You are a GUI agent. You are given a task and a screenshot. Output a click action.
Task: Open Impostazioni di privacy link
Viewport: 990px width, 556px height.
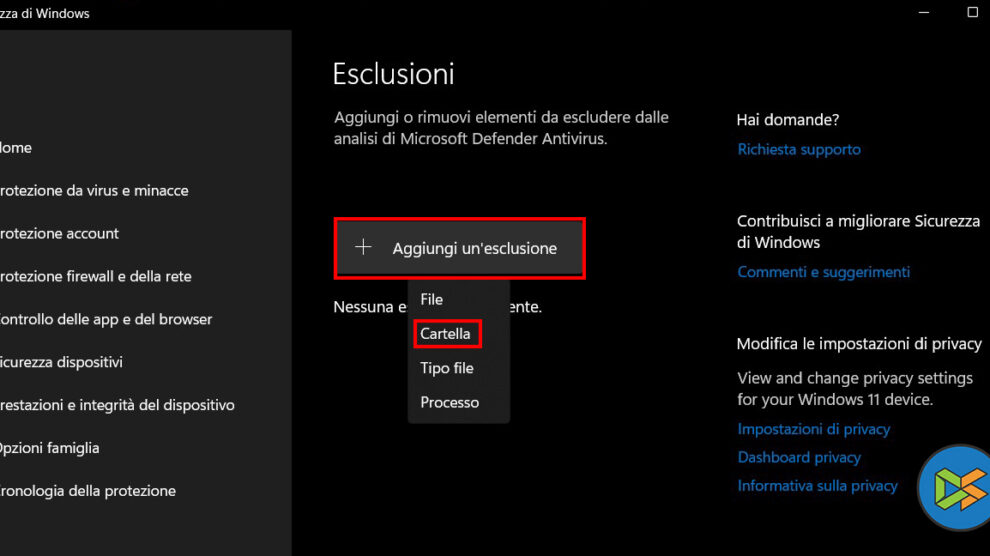pyautogui.click(x=814, y=429)
